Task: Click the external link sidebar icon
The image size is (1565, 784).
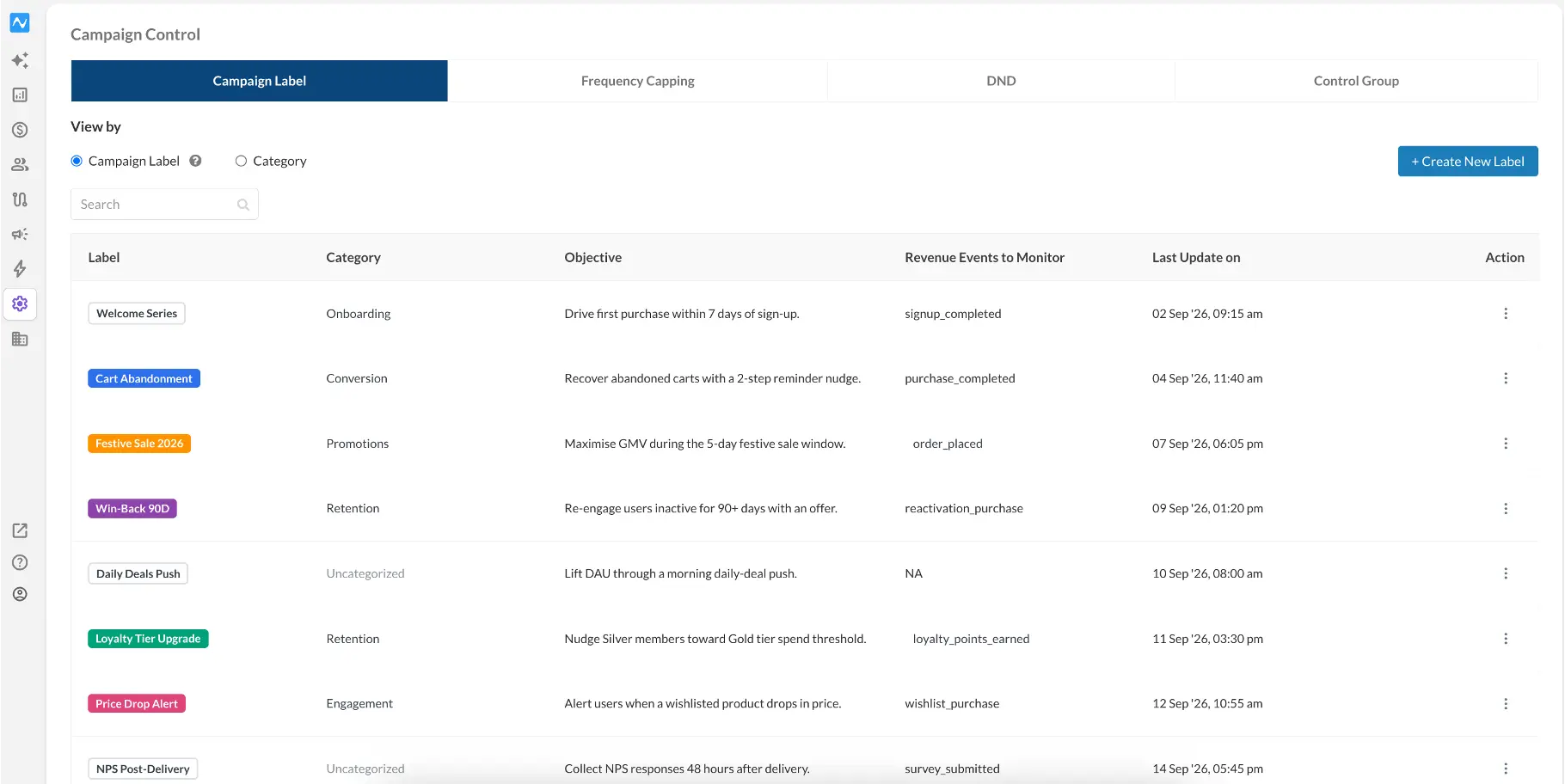Action: [x=20, y=530]
